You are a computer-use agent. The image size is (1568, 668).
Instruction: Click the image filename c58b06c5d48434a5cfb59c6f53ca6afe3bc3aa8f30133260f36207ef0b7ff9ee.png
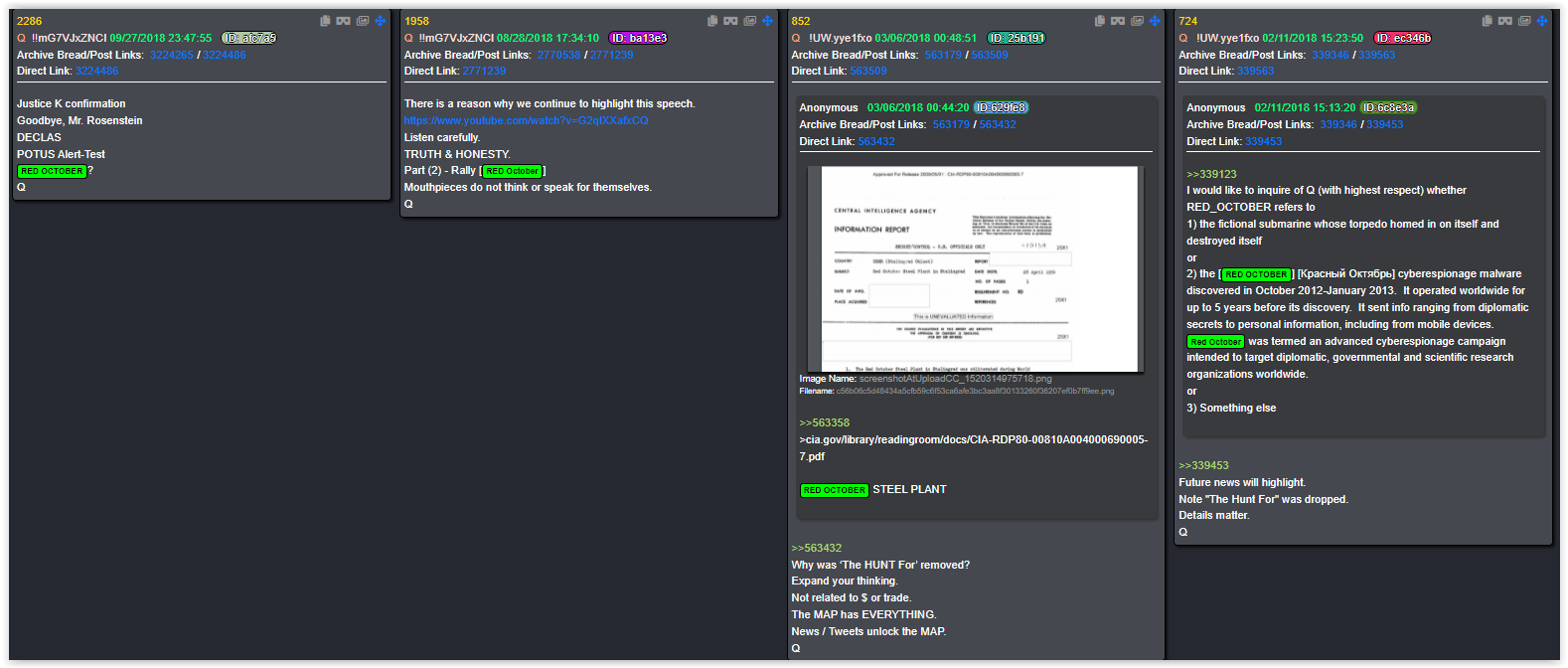[x=975, y=391]
